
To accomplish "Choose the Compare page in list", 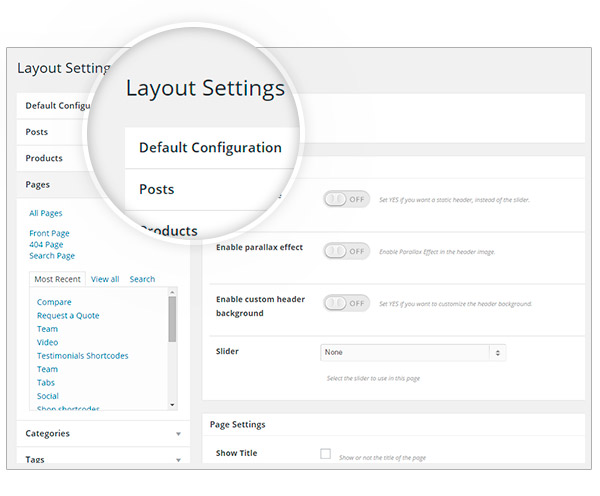I will click(54, 302).
